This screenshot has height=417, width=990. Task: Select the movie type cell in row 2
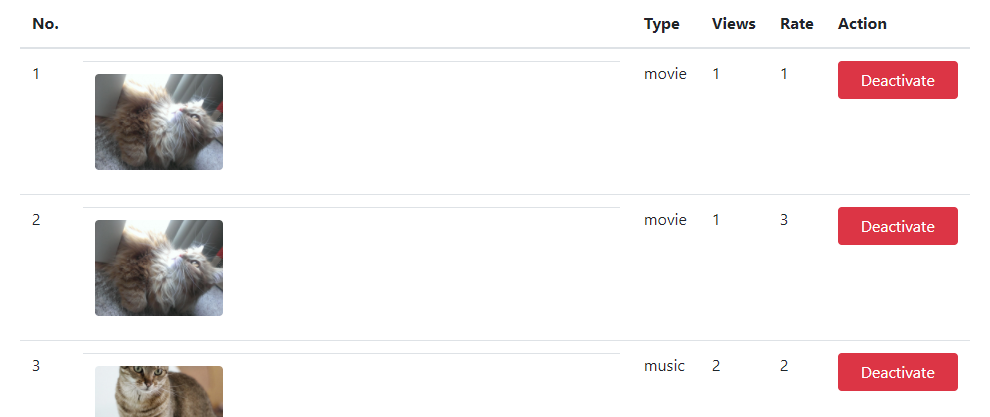click(665, 220)
